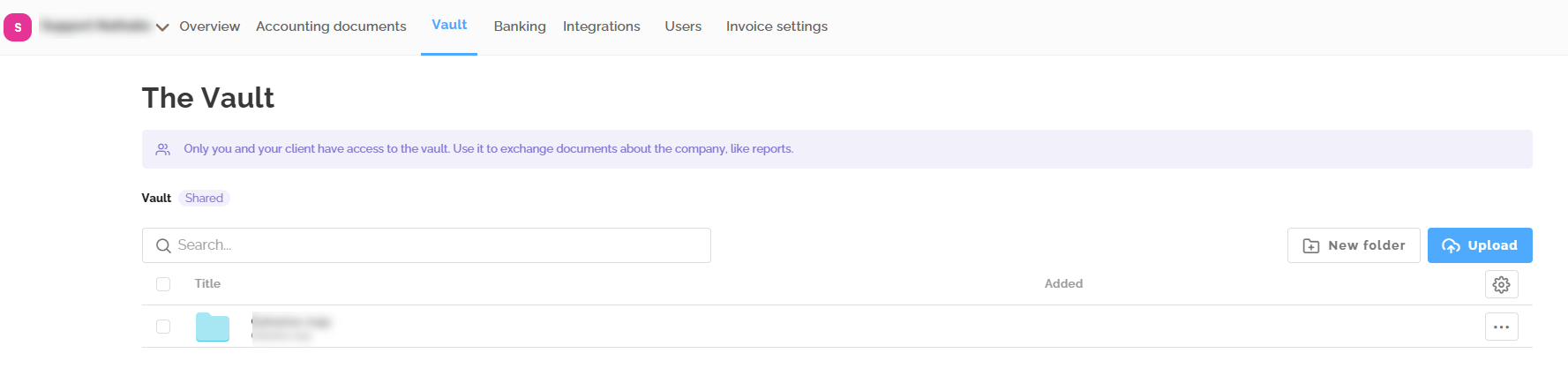Check the folder row checkbox
The width and height of the screenshot is (1568, 376).
(163, 327)
